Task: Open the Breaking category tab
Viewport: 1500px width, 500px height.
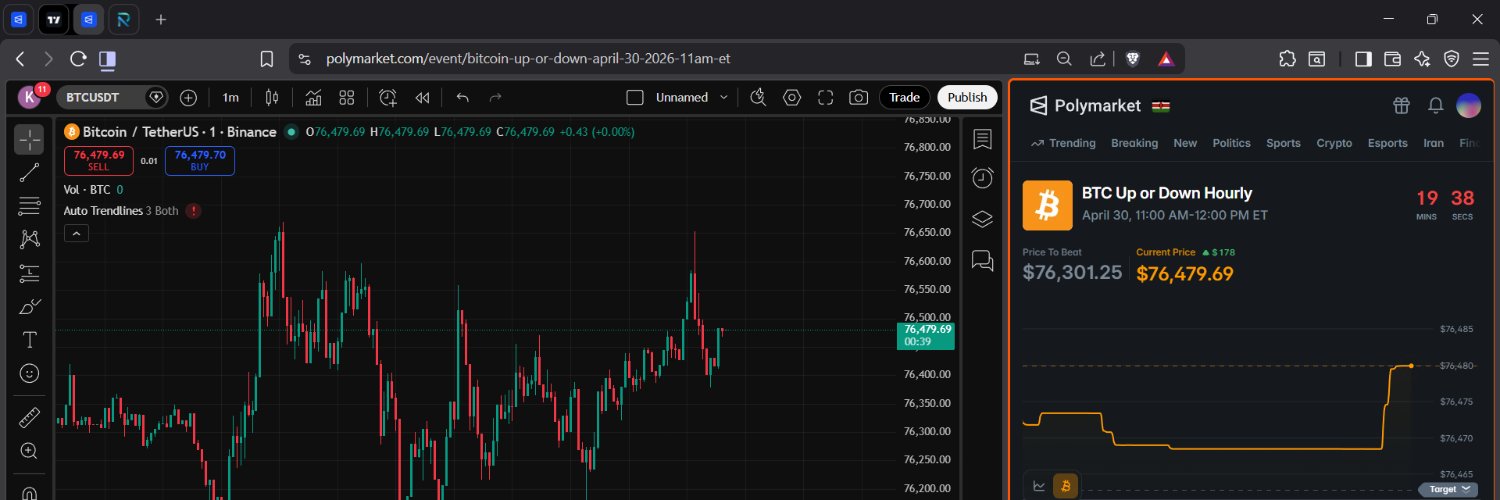Action: click(x=1135, y=143)
